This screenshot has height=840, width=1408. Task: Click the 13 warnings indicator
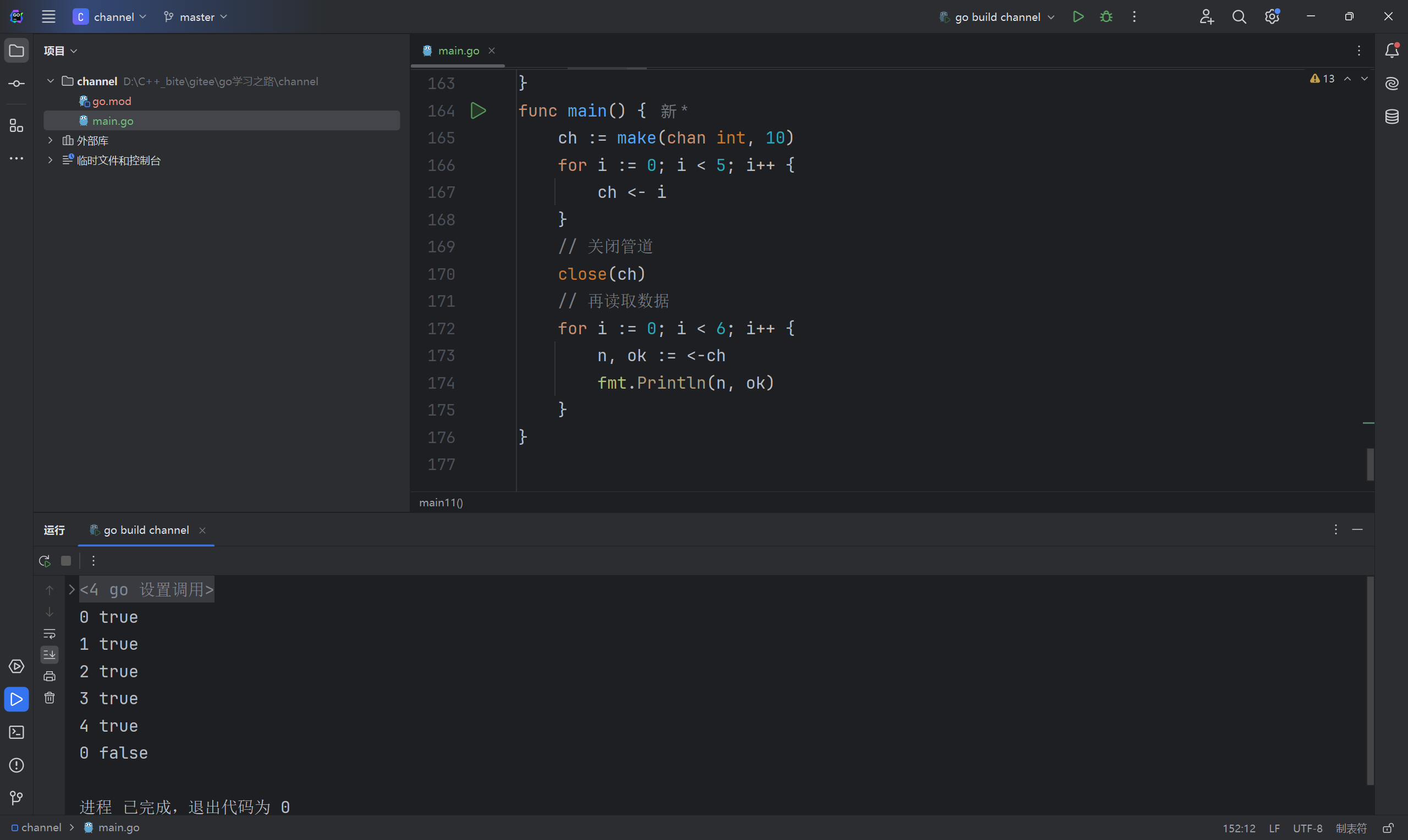tap(1322, 78)
